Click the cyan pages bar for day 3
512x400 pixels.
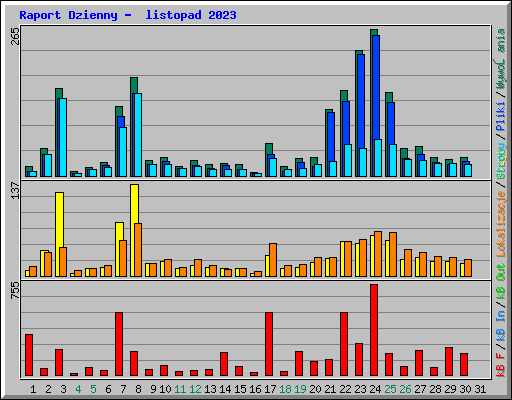pos(63,137)
